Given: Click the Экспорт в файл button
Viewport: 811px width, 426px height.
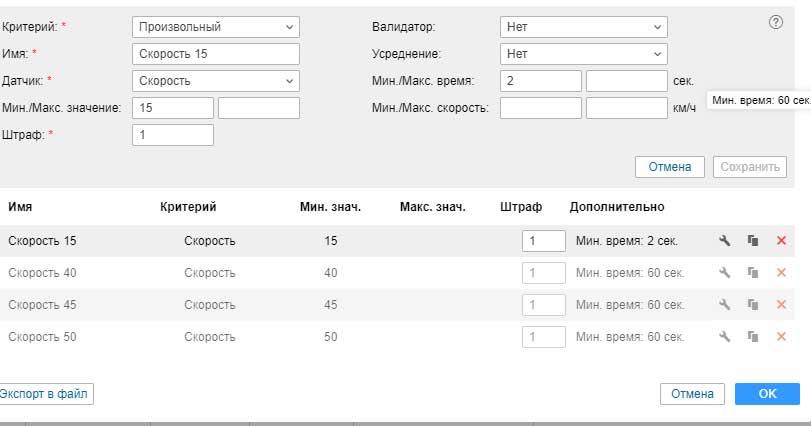Looking at the screenshot, I should (x=45, y=394).
